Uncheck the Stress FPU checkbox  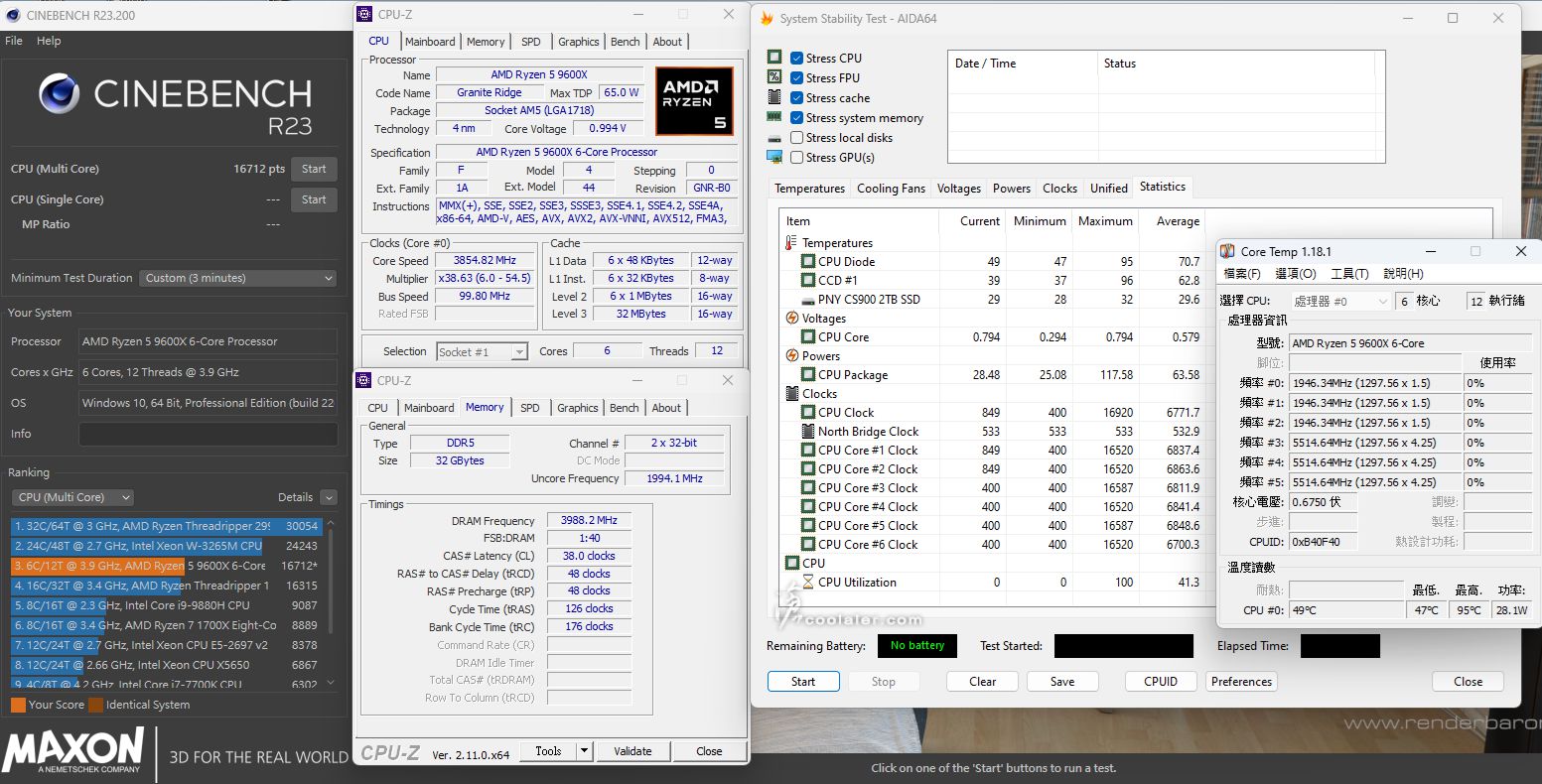pos(797,77)
